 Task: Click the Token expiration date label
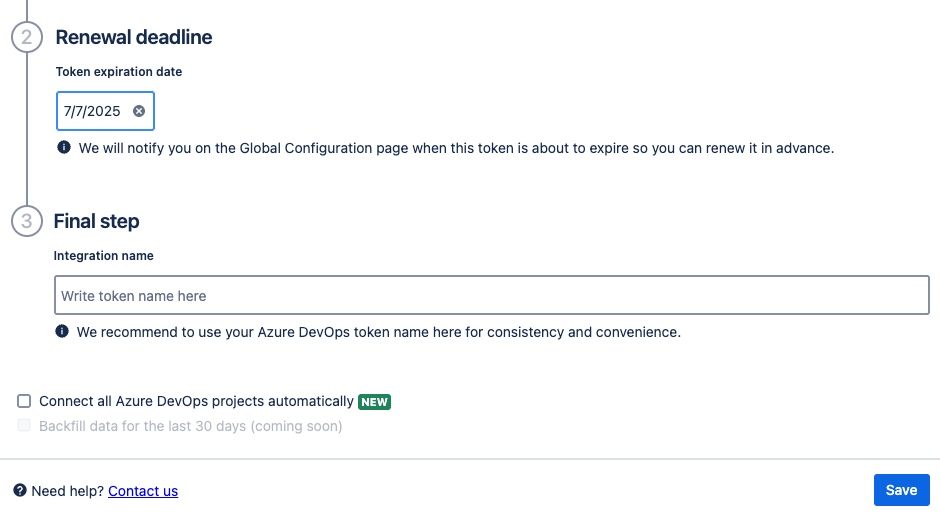(x=119, y=72)
